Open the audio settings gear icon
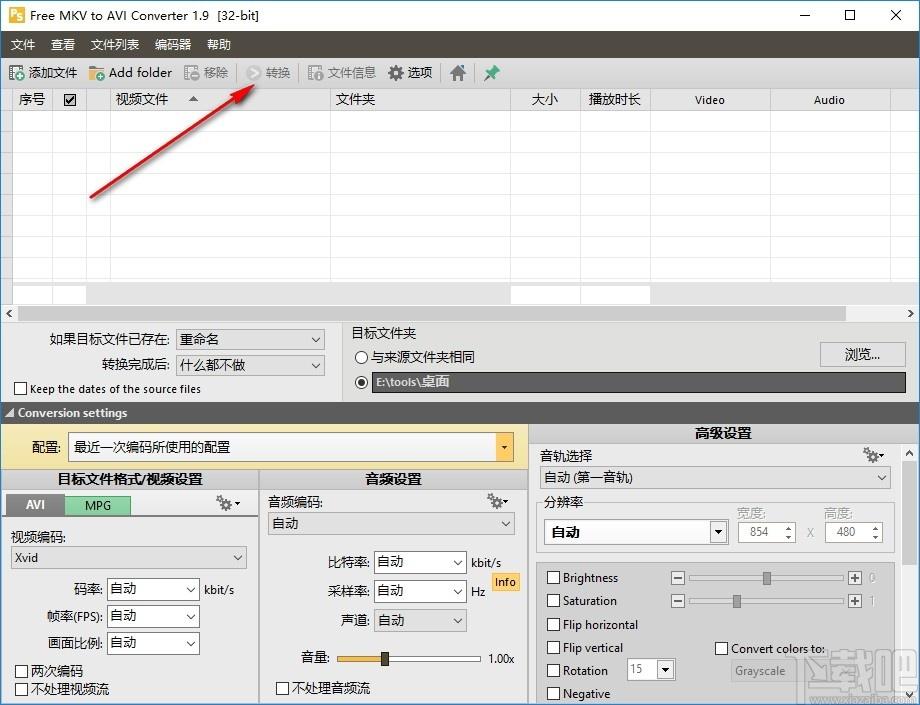 coord(496,501)
